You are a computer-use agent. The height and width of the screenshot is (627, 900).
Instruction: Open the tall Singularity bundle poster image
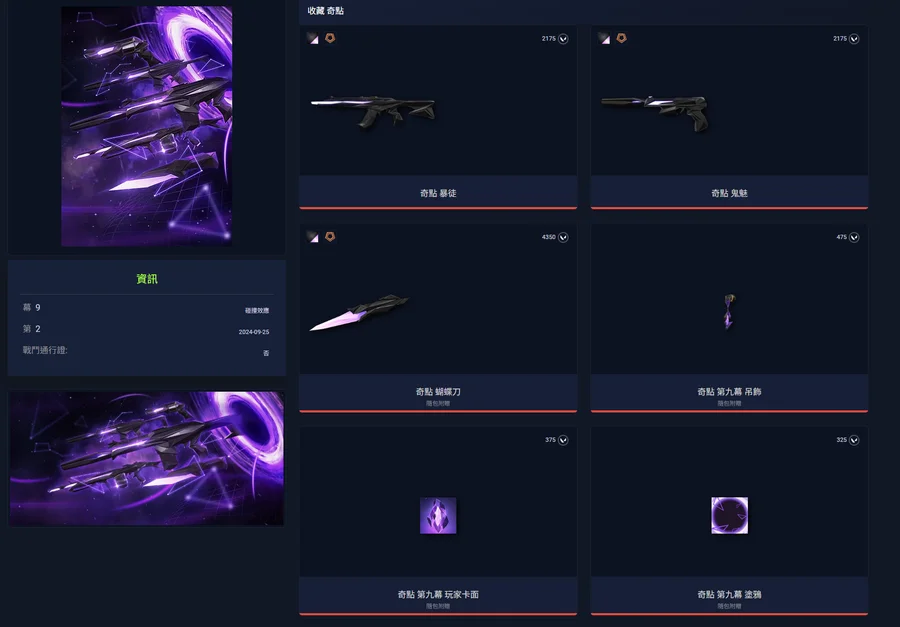pyautogui.click(x=147, y=126)
